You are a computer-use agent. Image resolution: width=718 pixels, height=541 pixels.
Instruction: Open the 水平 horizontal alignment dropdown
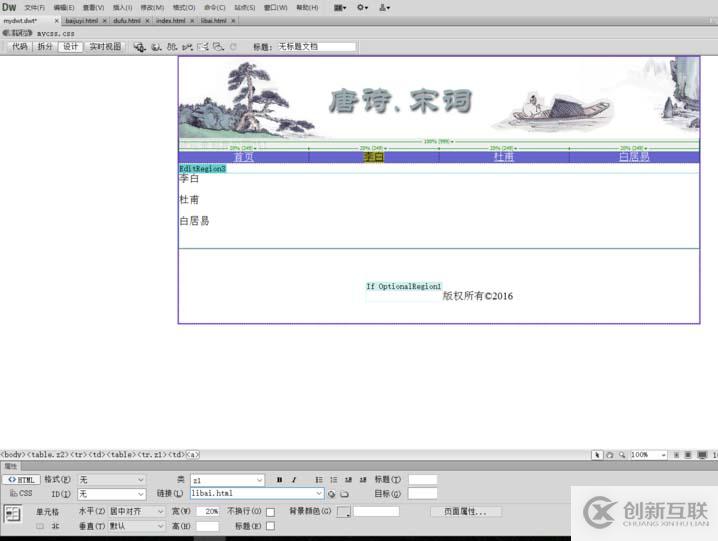point(136,511)
